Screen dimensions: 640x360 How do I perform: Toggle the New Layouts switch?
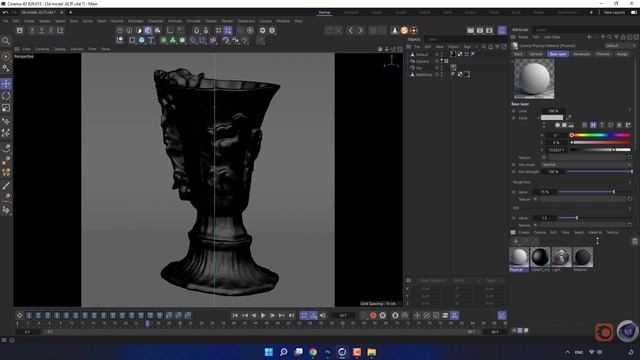click(x=634, y=12)
